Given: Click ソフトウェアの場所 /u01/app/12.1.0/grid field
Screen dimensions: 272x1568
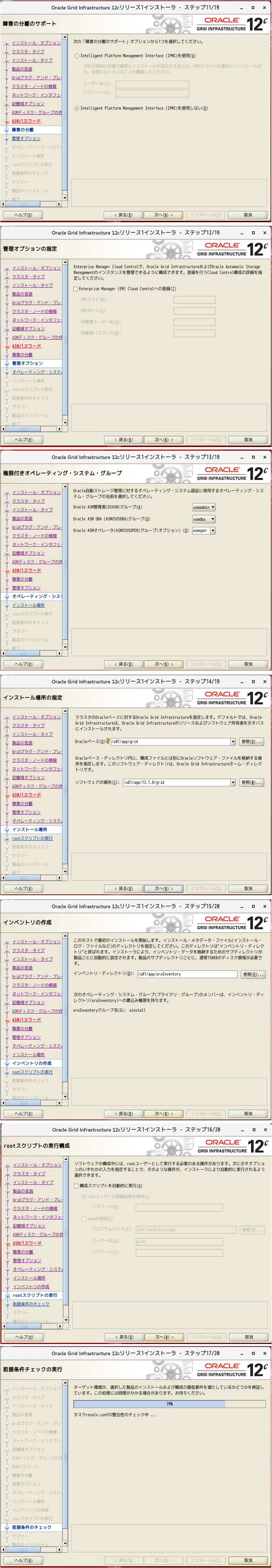Looking at the screenshot, I should pyautogui.click(x=176, y=783).
